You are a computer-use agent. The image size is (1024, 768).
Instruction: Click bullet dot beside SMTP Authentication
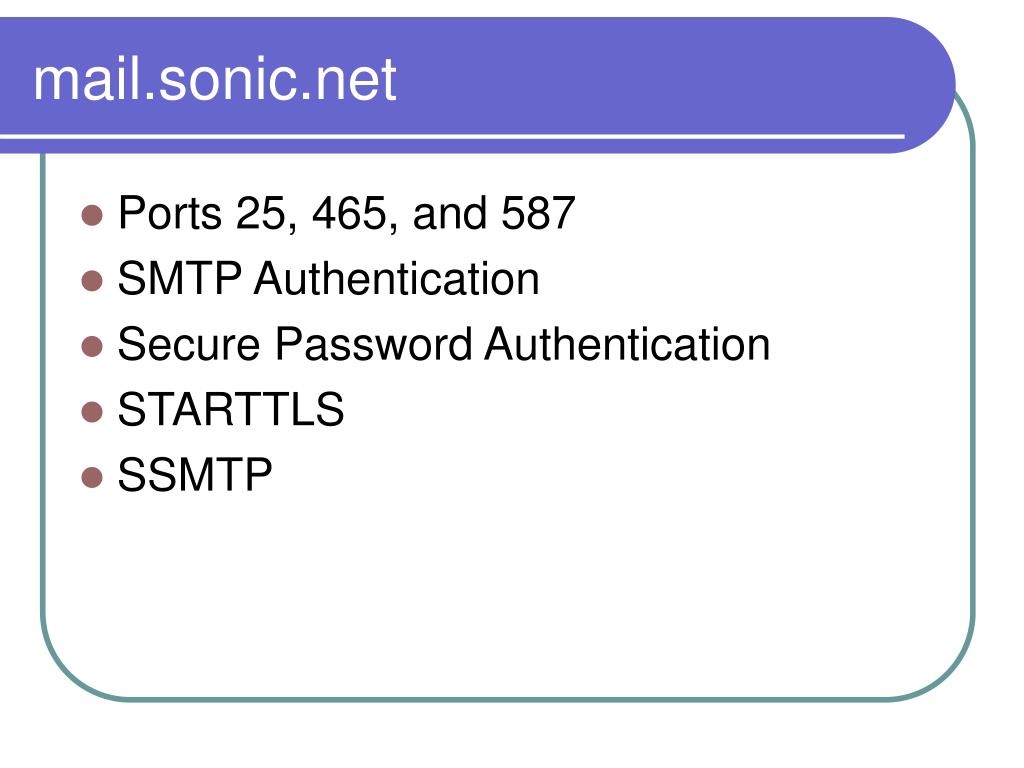click(x=92, y=281)
